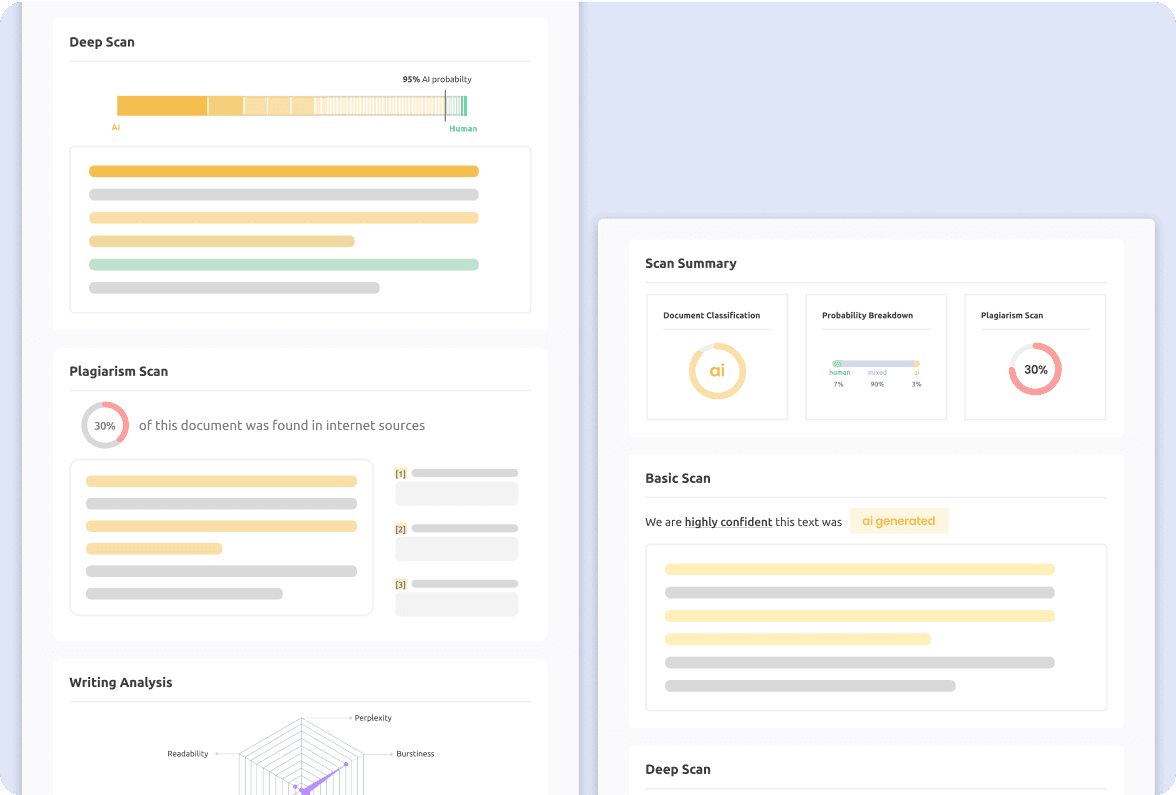Switch to the Plagiarism Scan section

pyautogui.click(x=119, y=371)
